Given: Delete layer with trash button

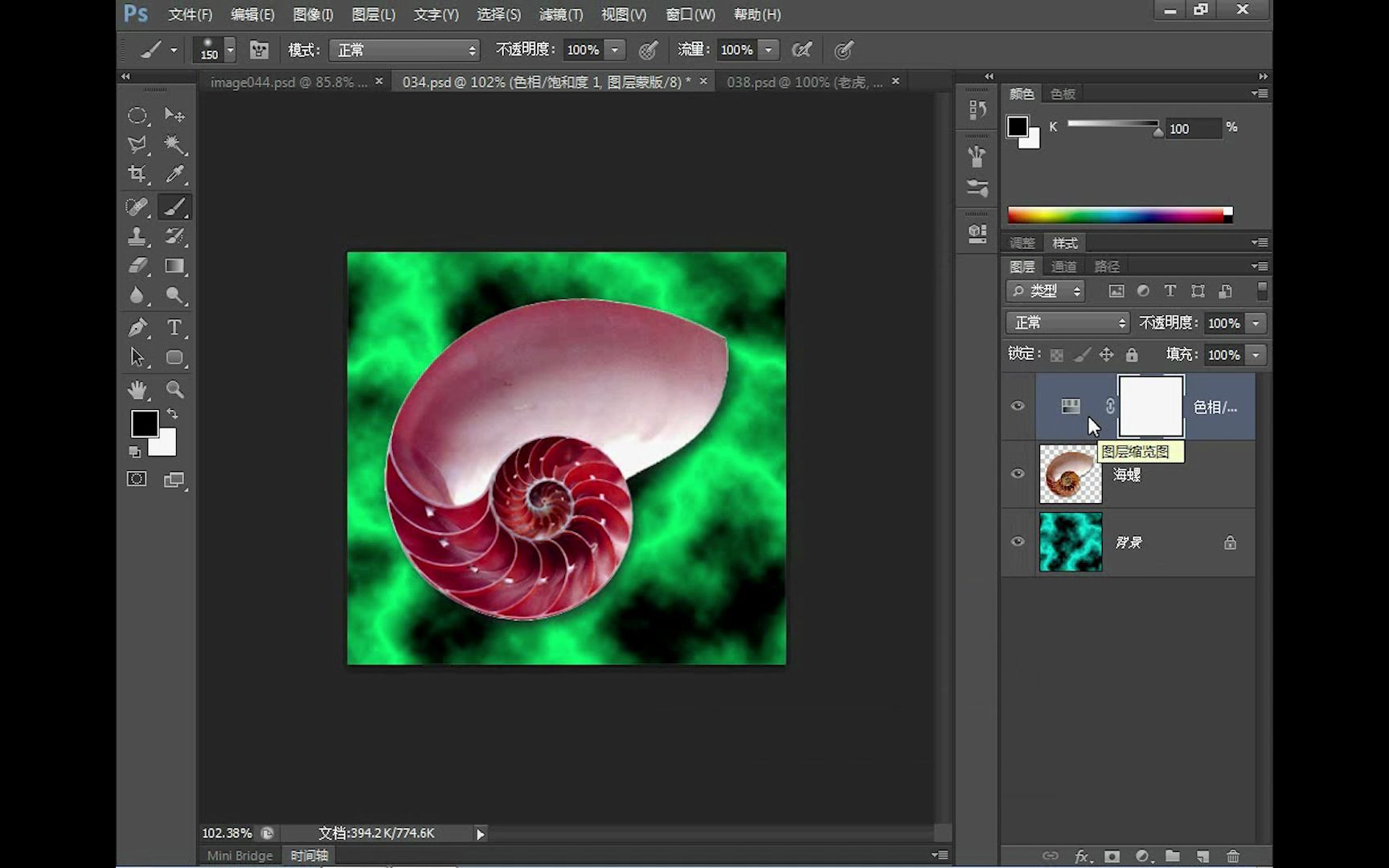Looking at the screenshot, I should pyautogui.click(x=1233, y=856).
